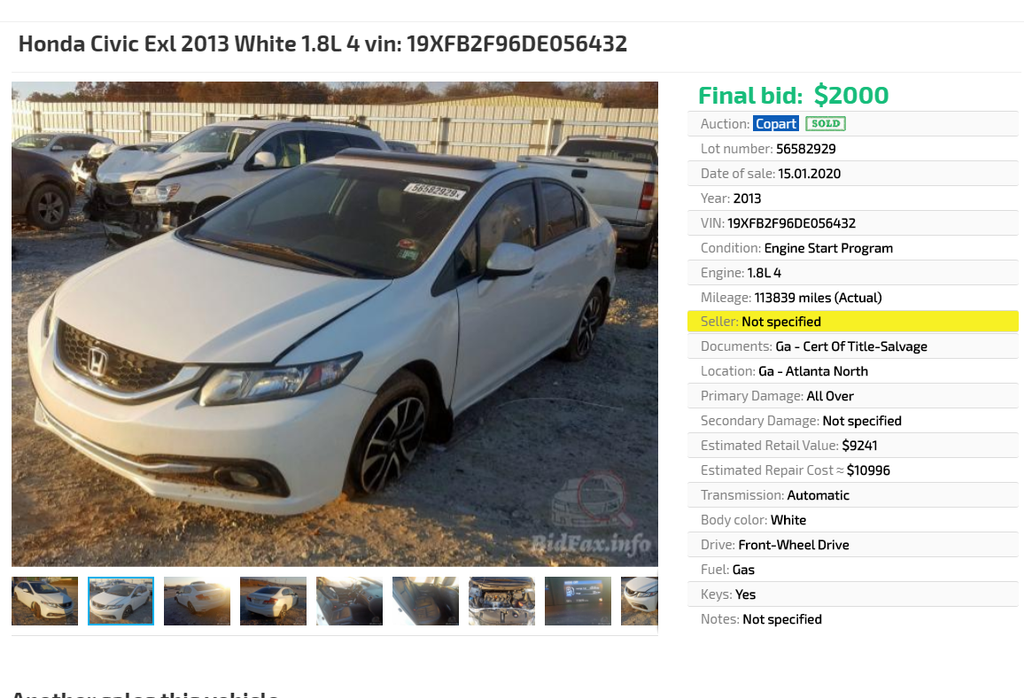The image size is (1024, 698).
Task: Click the Estimated Retail Value $9241 row
Action: click(853, 445)
